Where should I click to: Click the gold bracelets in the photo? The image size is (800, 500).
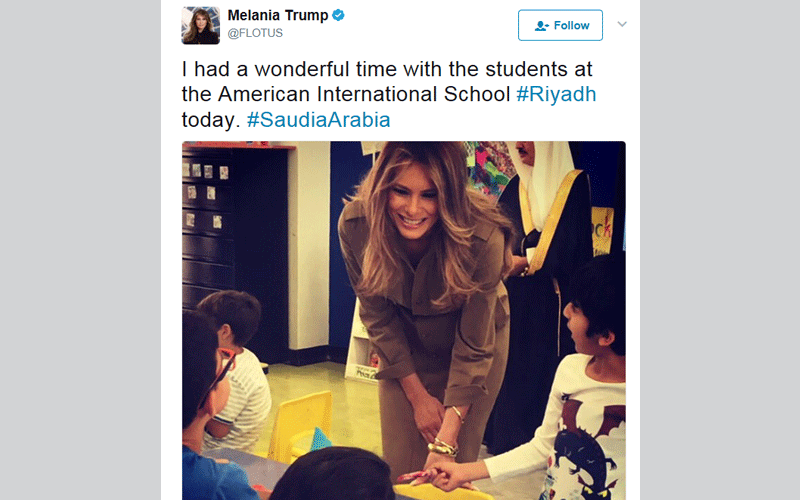pos(443,445)
